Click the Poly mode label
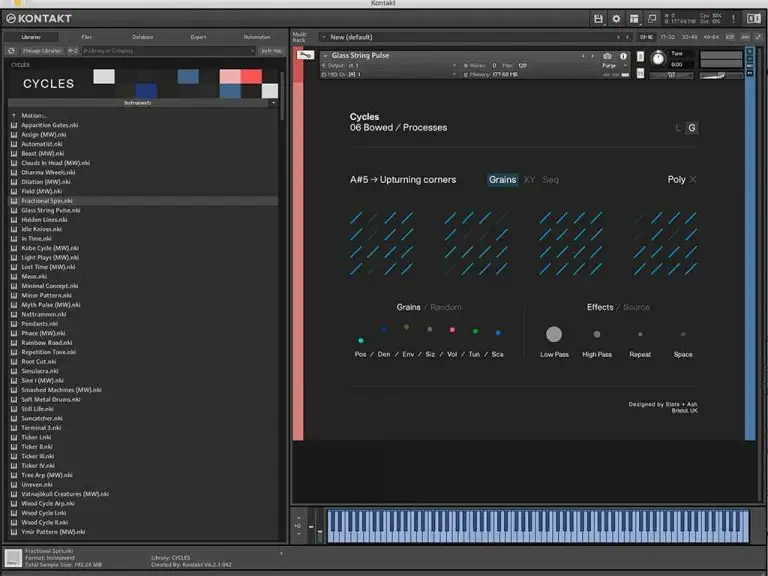The image size is (768, 576). (x=676, y=180)
